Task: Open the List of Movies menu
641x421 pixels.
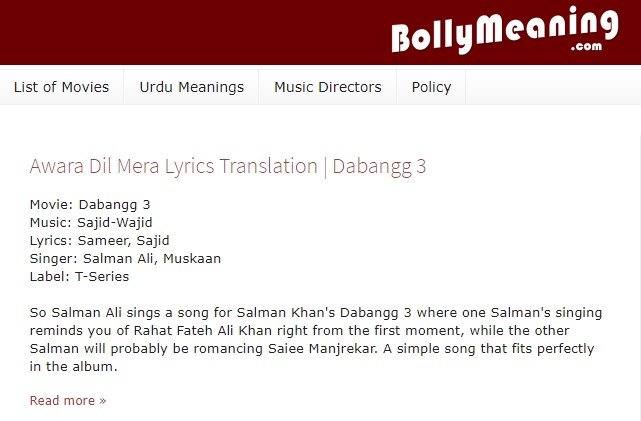Action: coord(61,87)
